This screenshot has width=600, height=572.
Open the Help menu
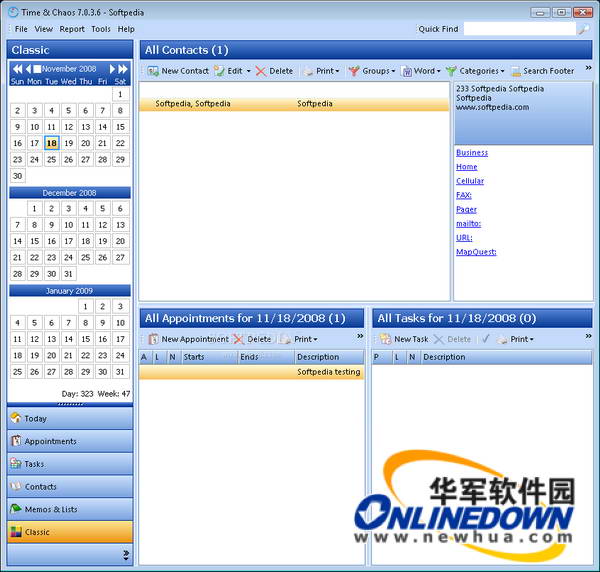pyautogui.click(x=126, y=29)
